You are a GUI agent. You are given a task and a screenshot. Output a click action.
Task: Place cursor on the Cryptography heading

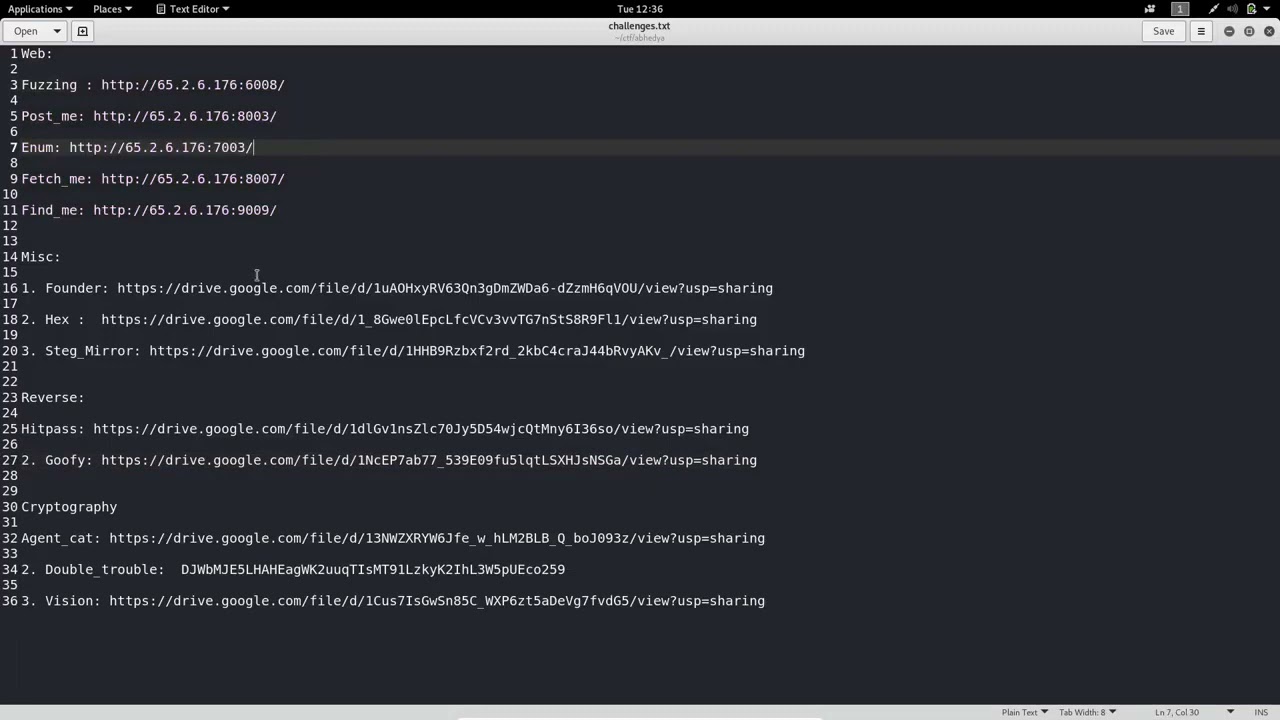[x=69, y=507]
